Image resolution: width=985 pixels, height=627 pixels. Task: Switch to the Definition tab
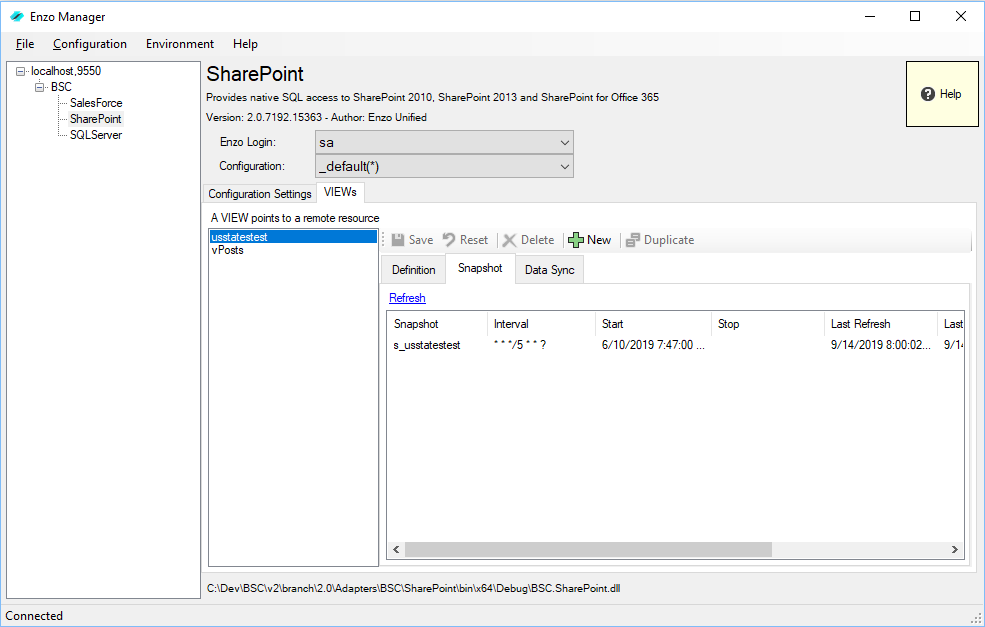413,270
